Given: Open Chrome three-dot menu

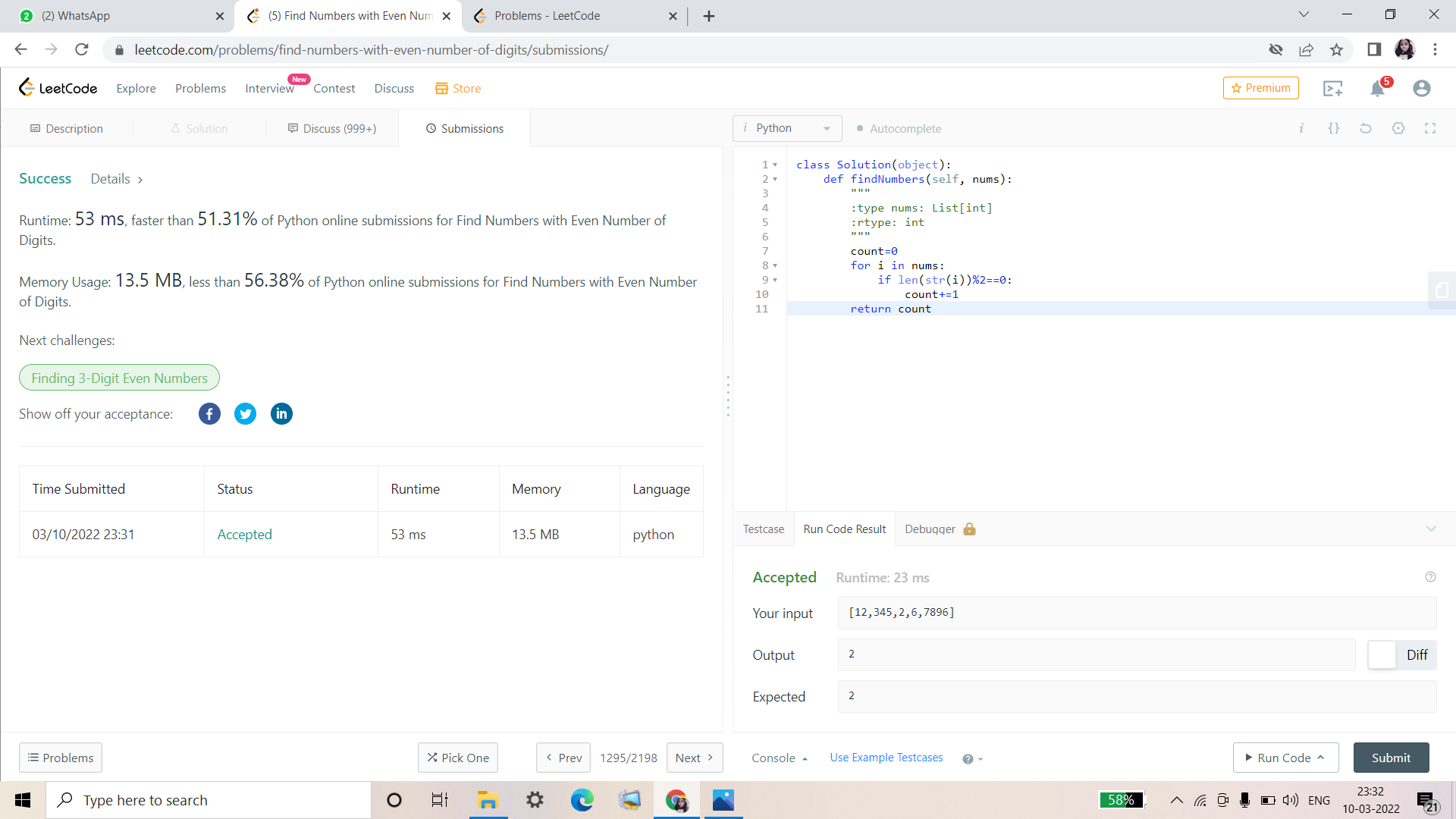Looking at the screenshot, I should click(1435, 49).
